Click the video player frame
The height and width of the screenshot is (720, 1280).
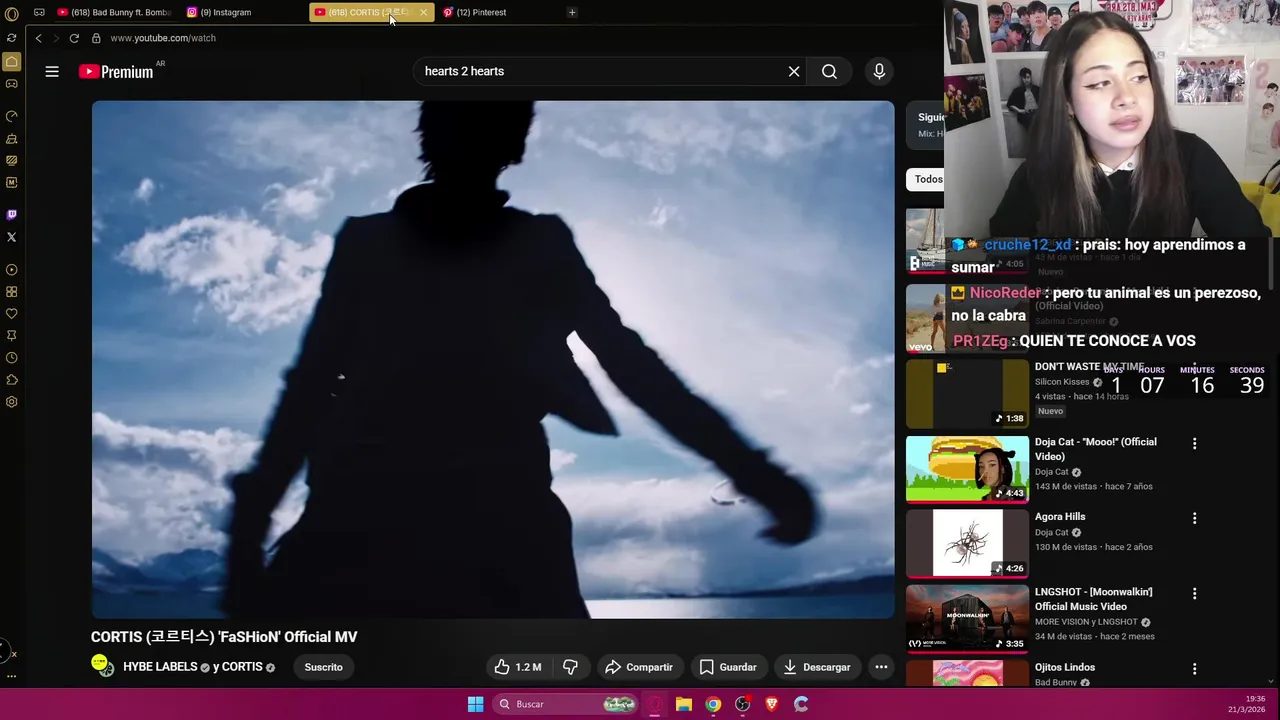click(493, 360)
